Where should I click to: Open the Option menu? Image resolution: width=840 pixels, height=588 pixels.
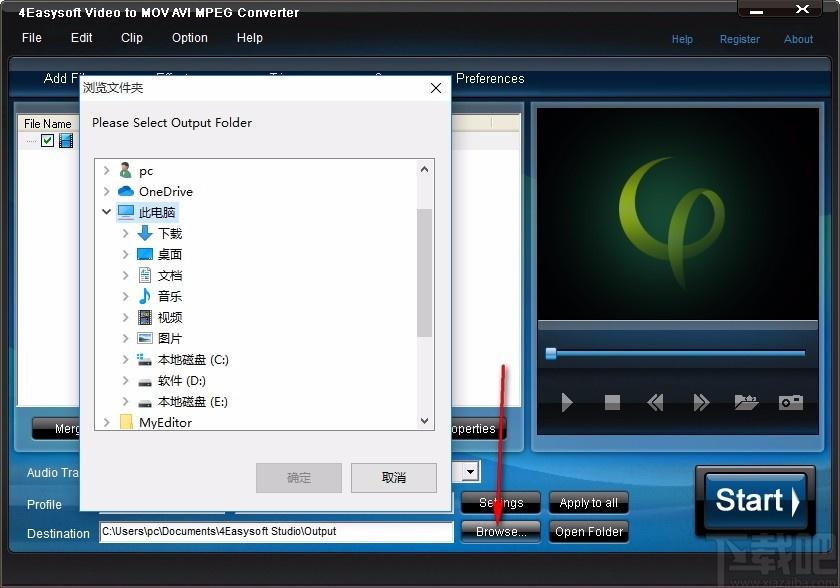coord(190,37)
